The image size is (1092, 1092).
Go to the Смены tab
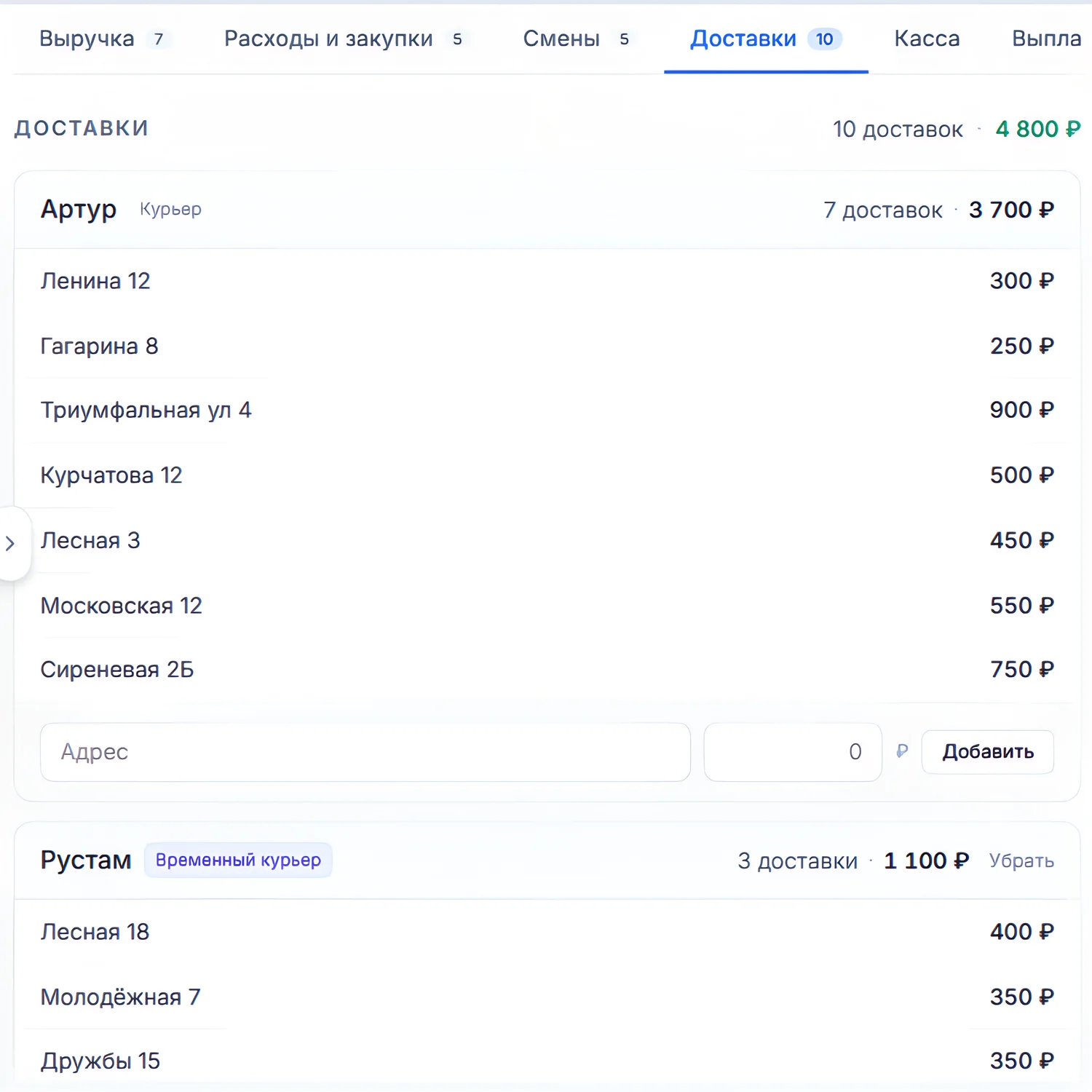(x=579, y=39)
